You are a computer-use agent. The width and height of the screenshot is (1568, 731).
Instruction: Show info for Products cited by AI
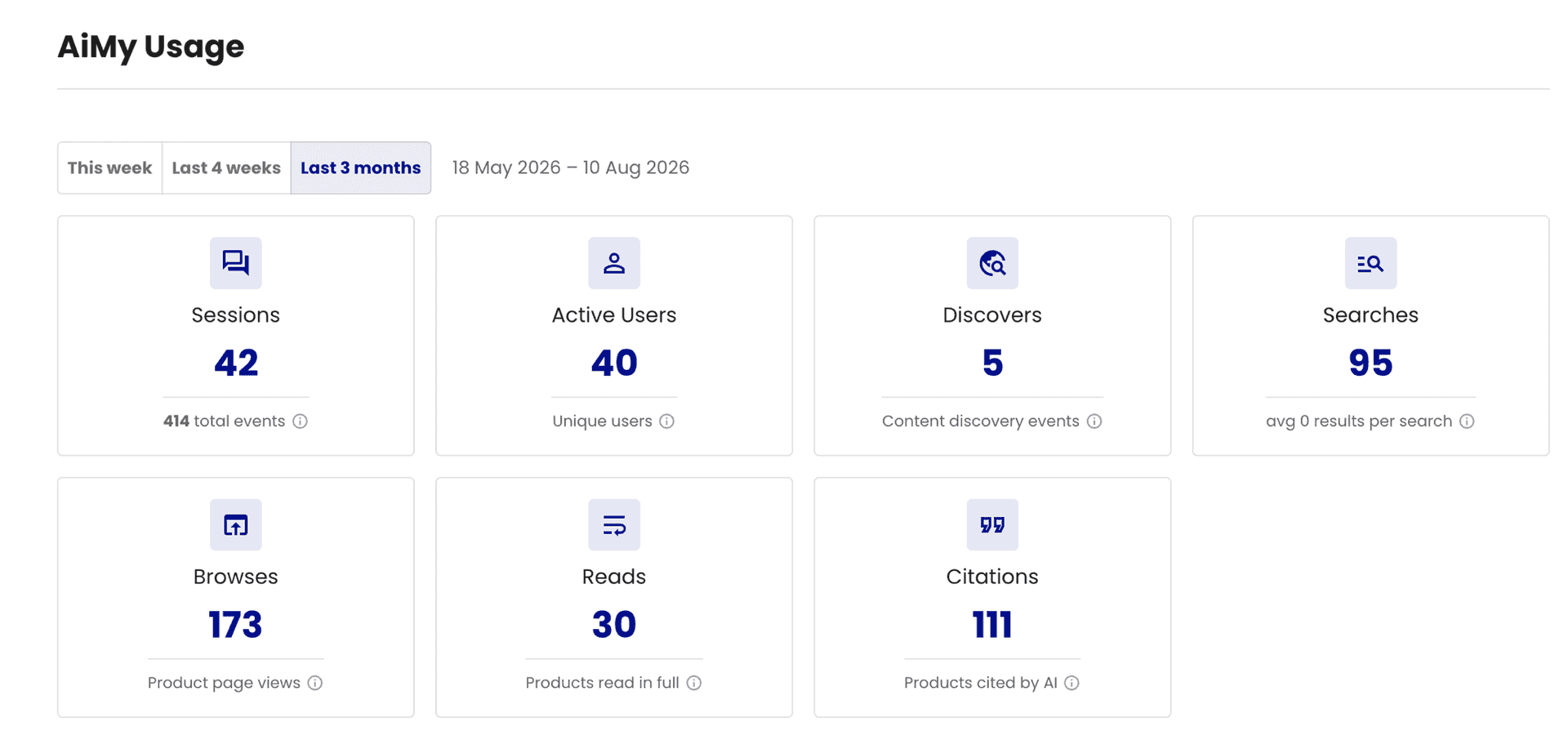click(1072, 683)
